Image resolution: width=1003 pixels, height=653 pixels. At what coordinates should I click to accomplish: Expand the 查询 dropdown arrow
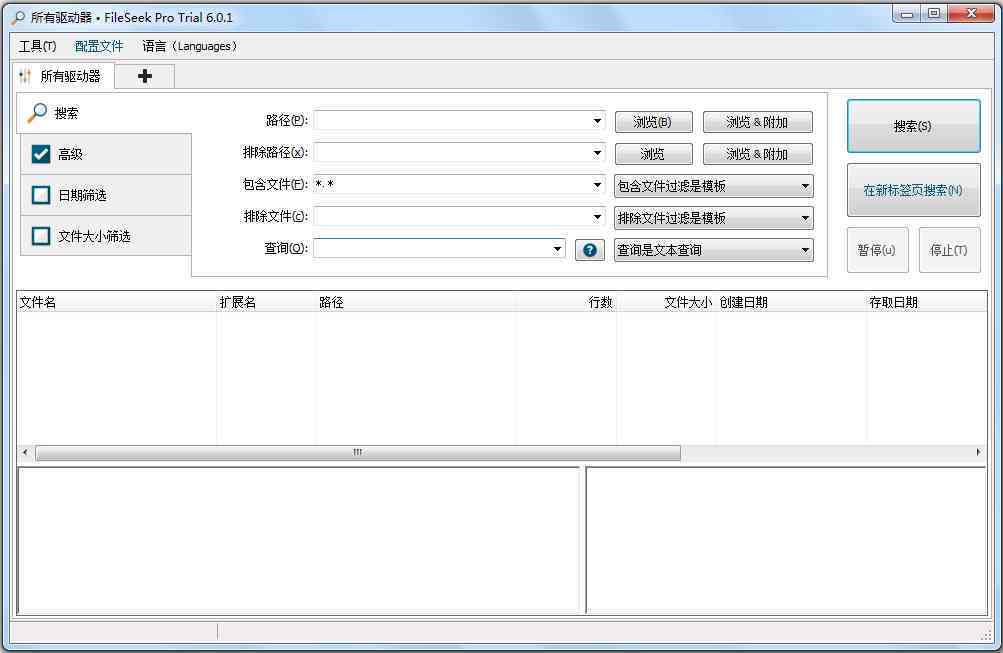[x=557, y=249]
